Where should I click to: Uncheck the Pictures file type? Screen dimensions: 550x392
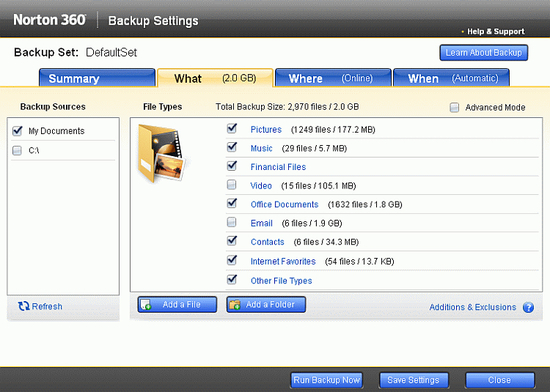click(x=232, y=129)
